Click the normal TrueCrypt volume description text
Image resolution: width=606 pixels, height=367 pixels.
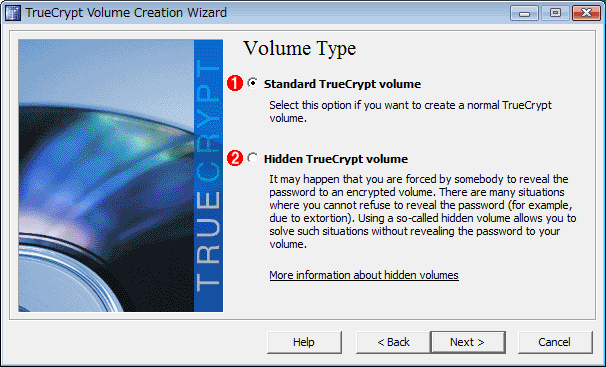[410, 111]
